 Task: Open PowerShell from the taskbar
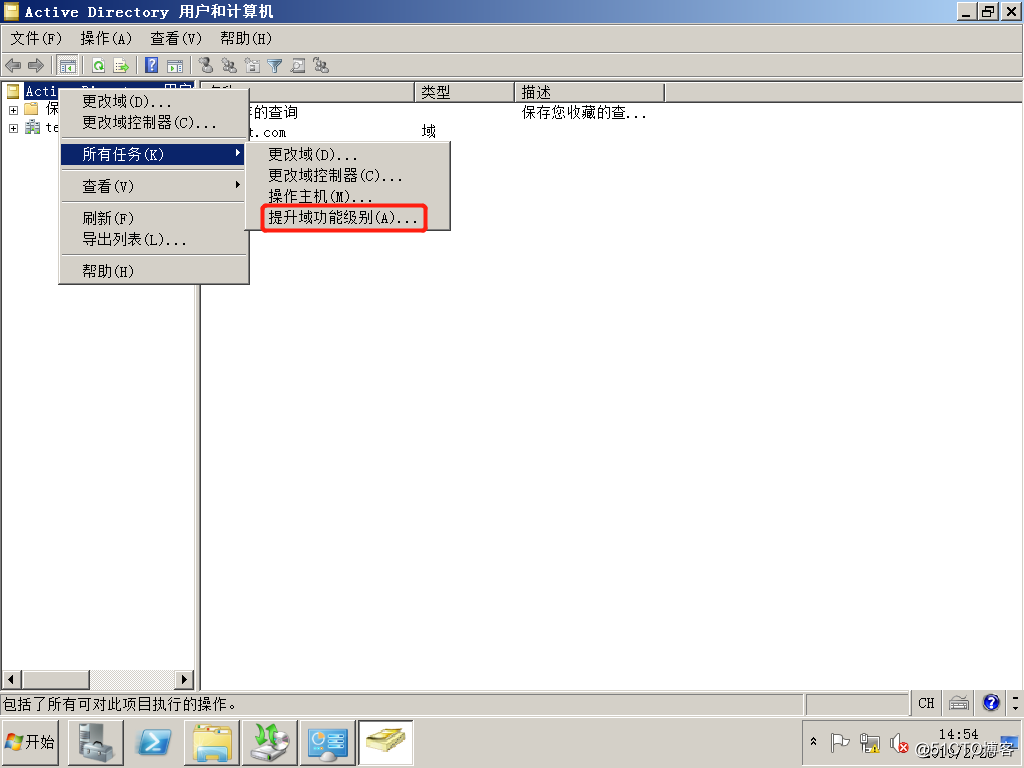(153, 743)
